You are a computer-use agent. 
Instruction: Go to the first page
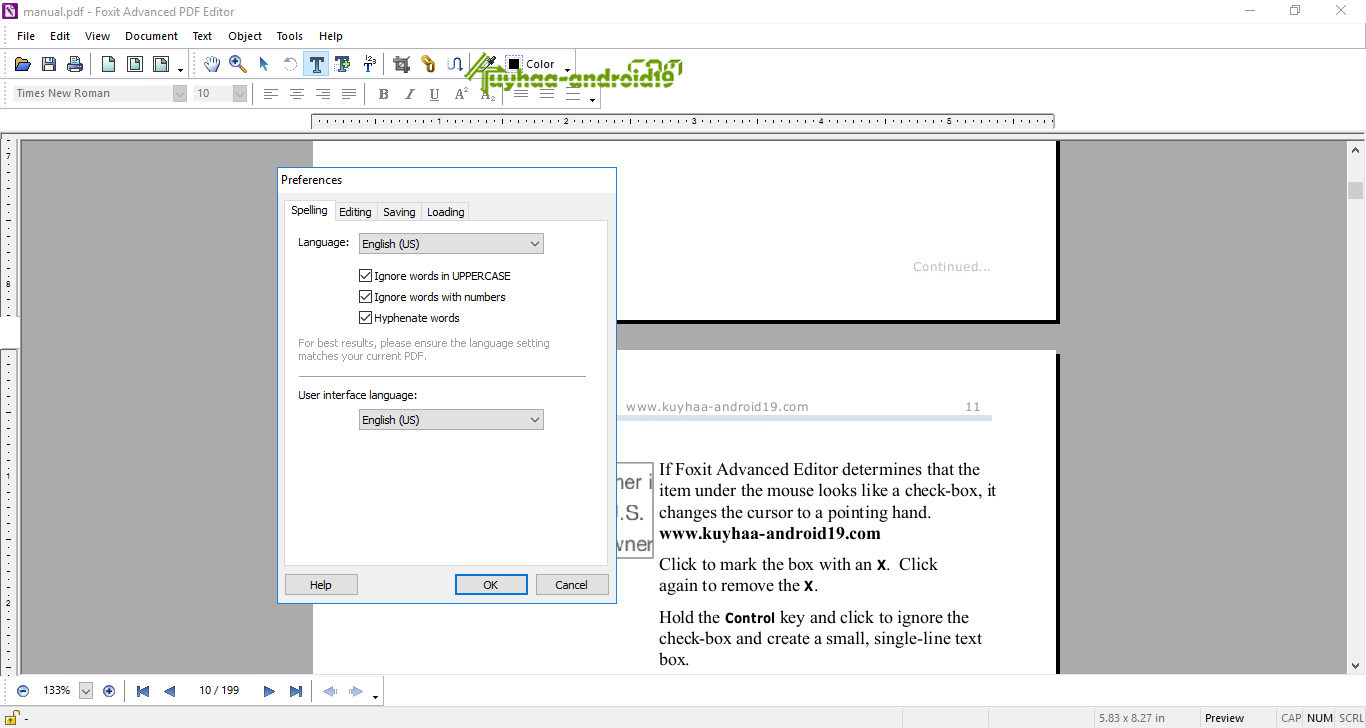(x=143, y=691)
